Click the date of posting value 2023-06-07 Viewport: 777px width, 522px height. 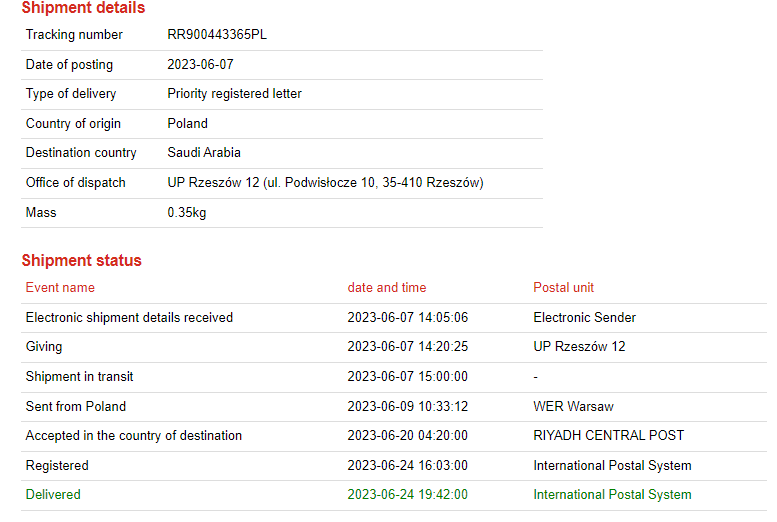tap(198, 65)
